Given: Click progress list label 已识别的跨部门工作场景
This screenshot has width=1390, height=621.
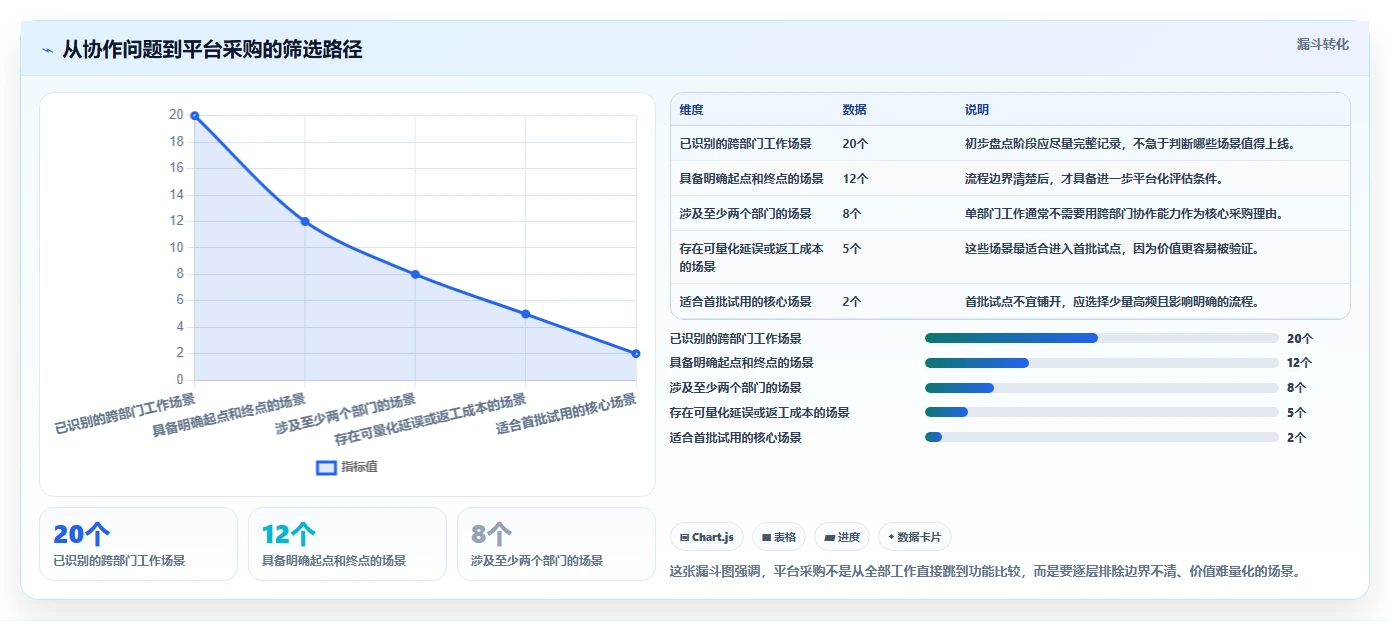Looking at the screenshot, I should (x=735, y=338).
